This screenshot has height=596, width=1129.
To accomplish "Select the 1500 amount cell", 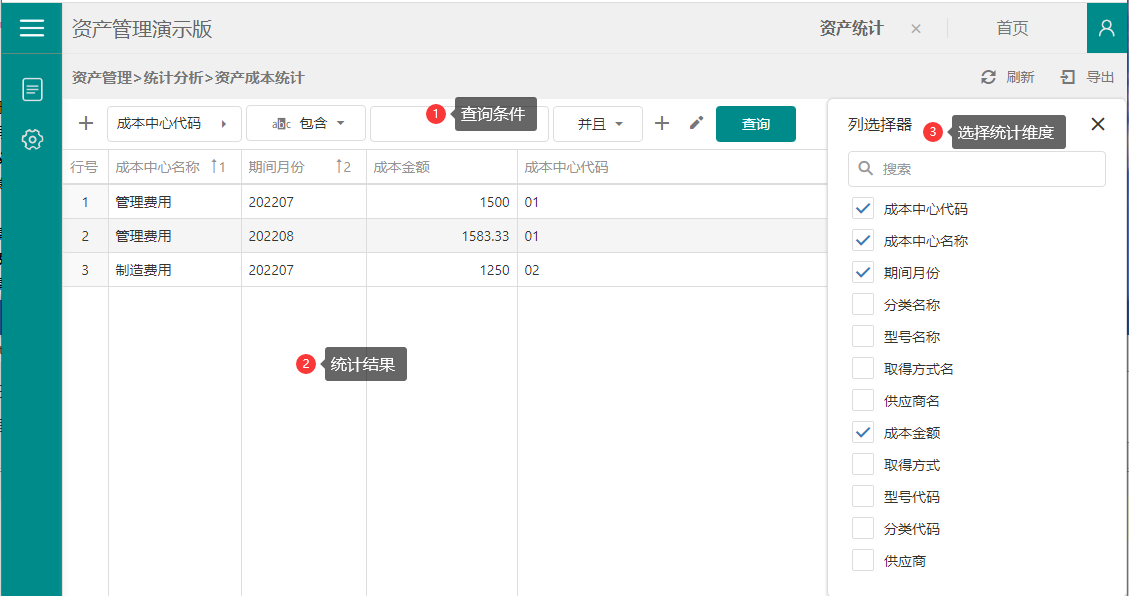I will pyautogui.click(x=441, y=202).
